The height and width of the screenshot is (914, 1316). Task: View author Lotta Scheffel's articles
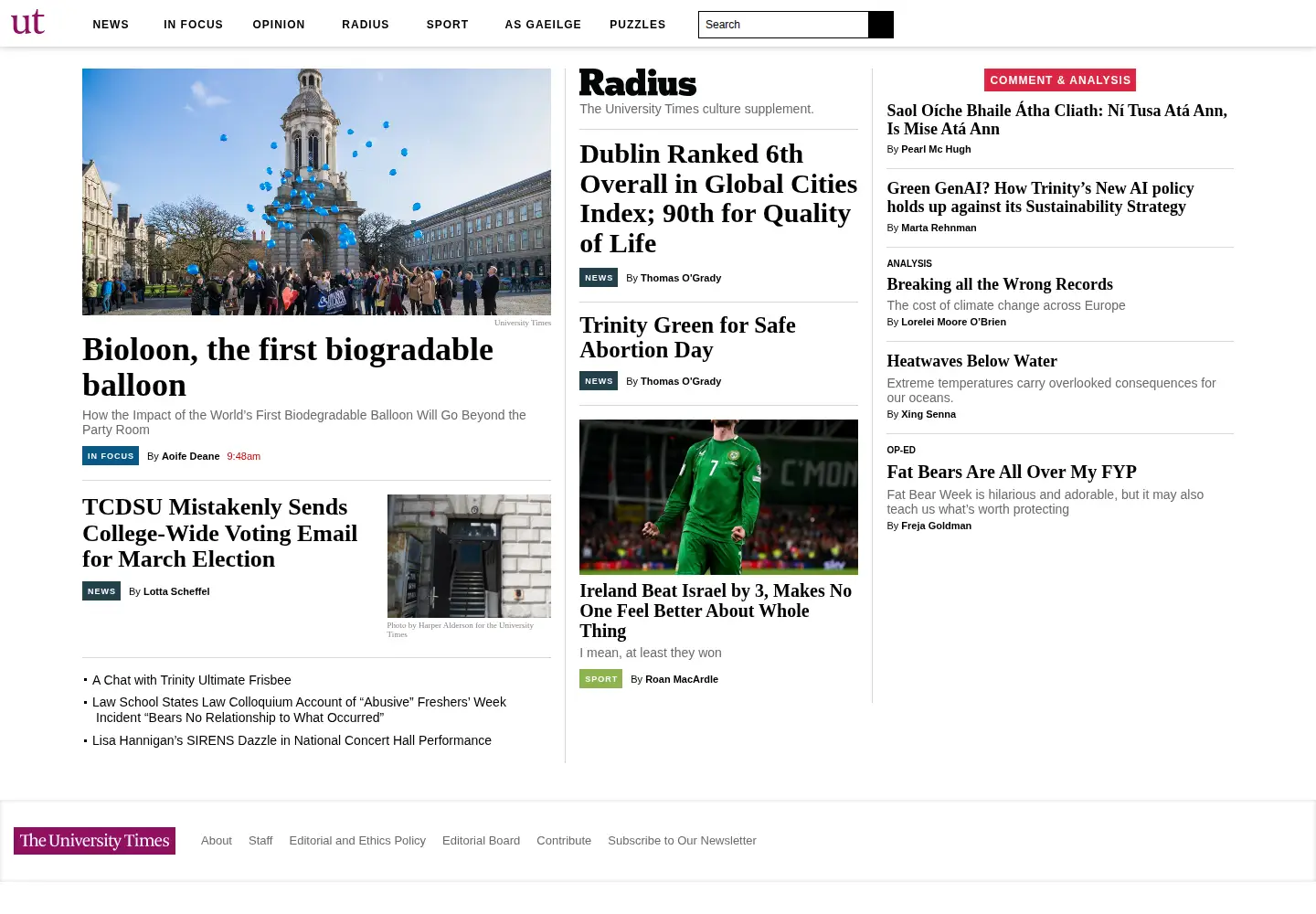176,591
